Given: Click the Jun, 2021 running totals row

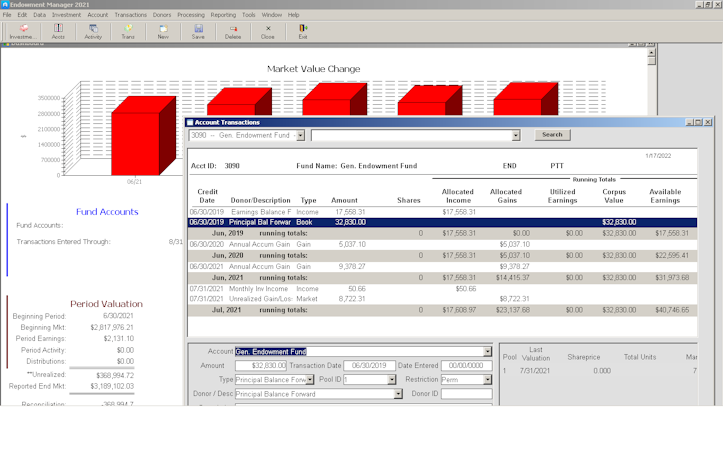Looking at the screenshot, I should 442,278.
